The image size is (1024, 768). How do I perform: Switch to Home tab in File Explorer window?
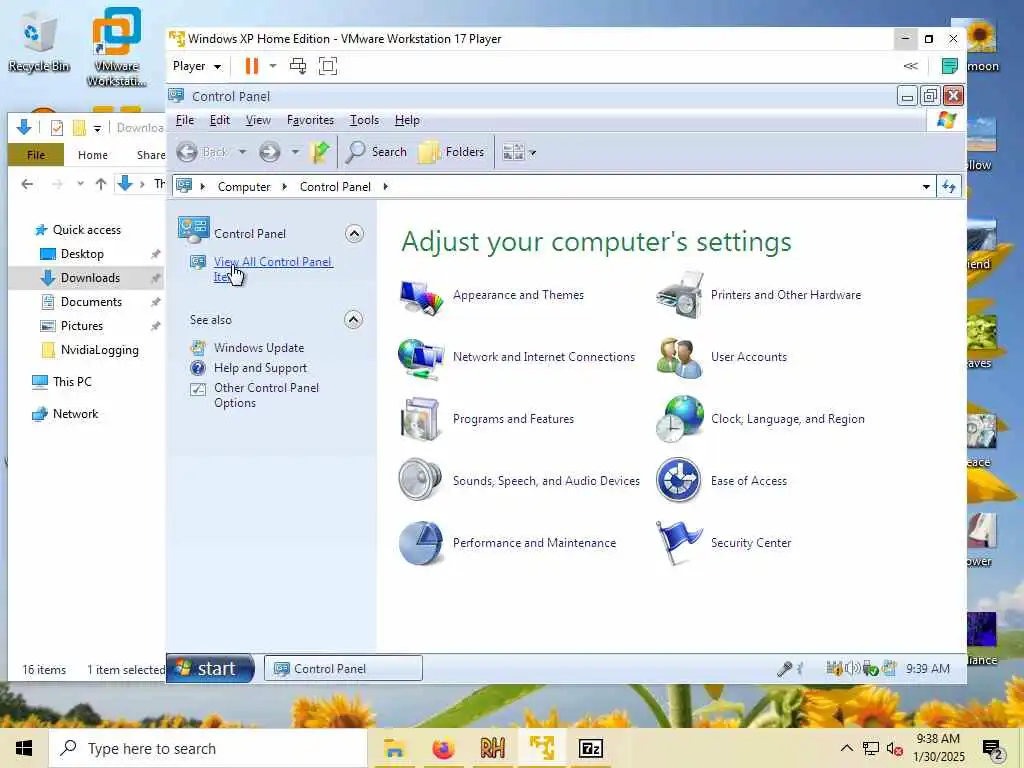pyautogui.click(x=93, y=155)
